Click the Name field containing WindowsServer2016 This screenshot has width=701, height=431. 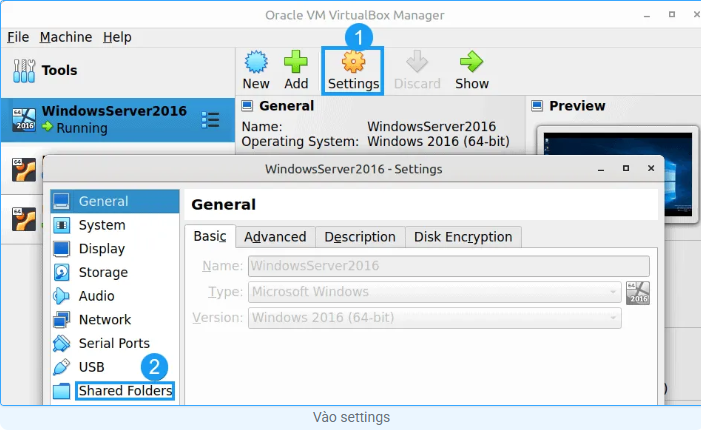point(449,266)
